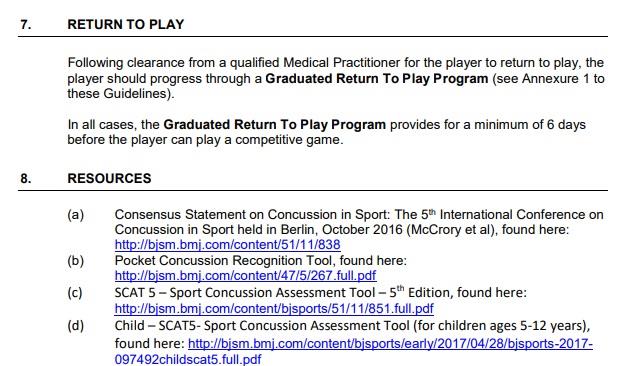Open the SCAT 5 link ending 851.full.pdf
Screen dimensions: 634x366
[274, 309]
